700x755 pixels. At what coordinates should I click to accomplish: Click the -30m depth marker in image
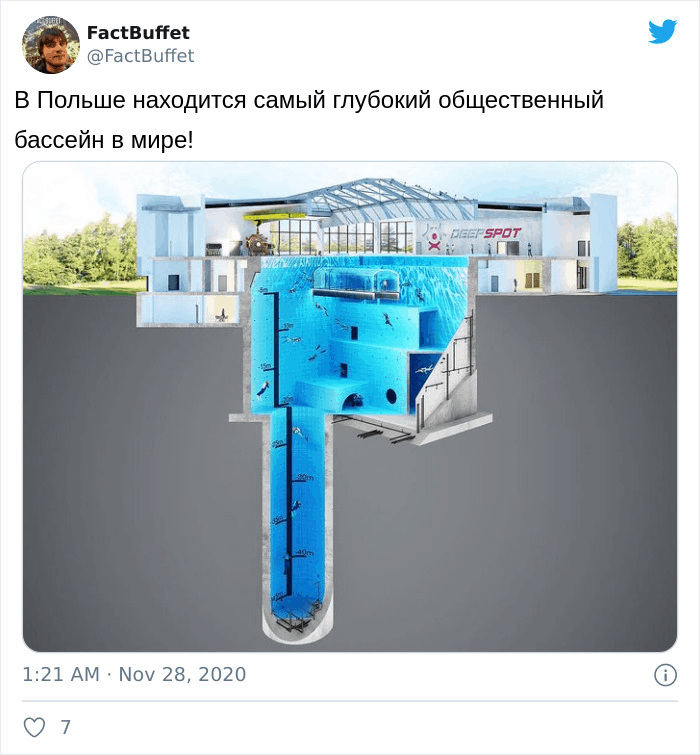point(303,477)
